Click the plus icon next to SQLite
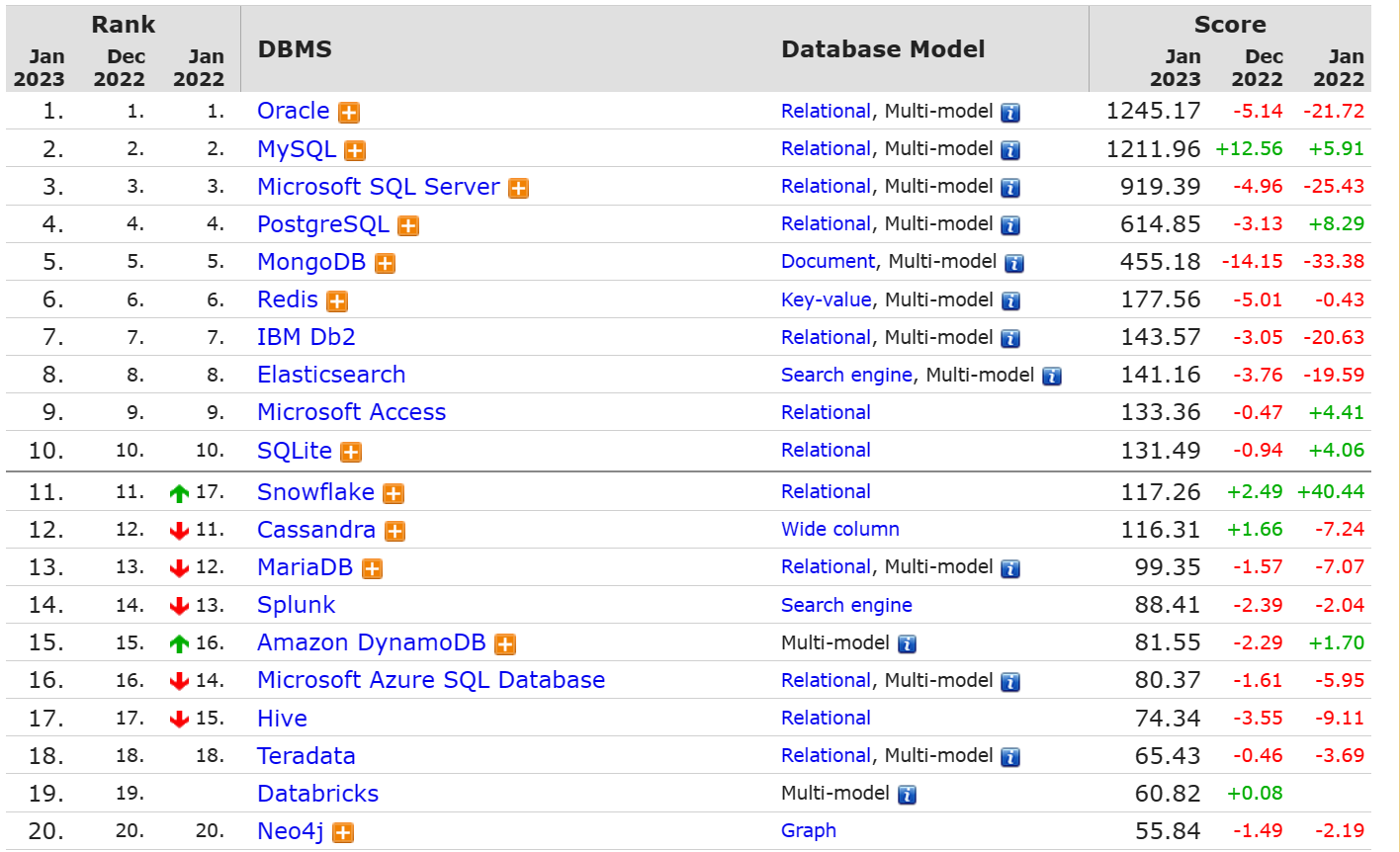1400x852 pixels. click(x=351, y=452)
